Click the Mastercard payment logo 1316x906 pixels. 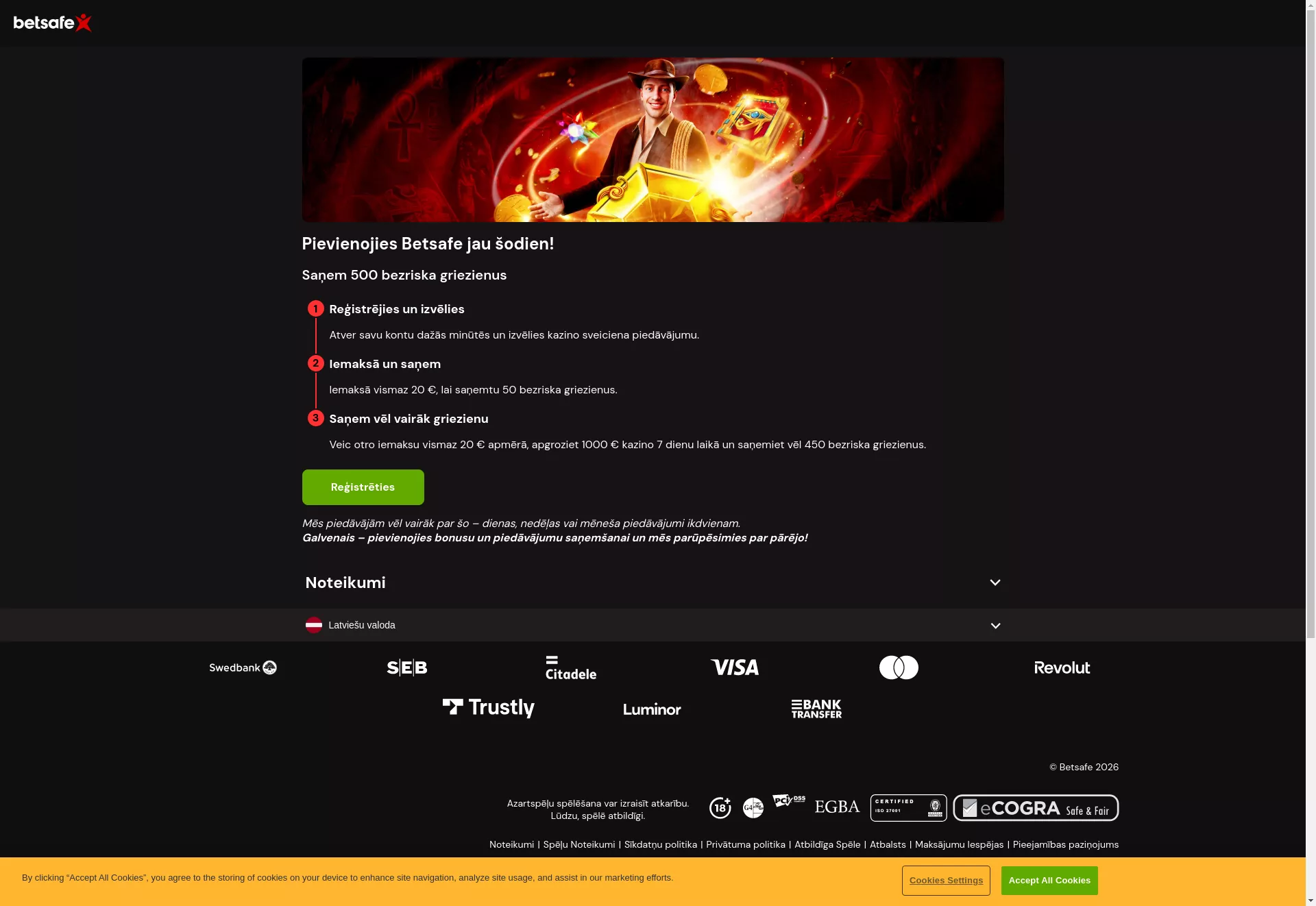coord(899,668)
